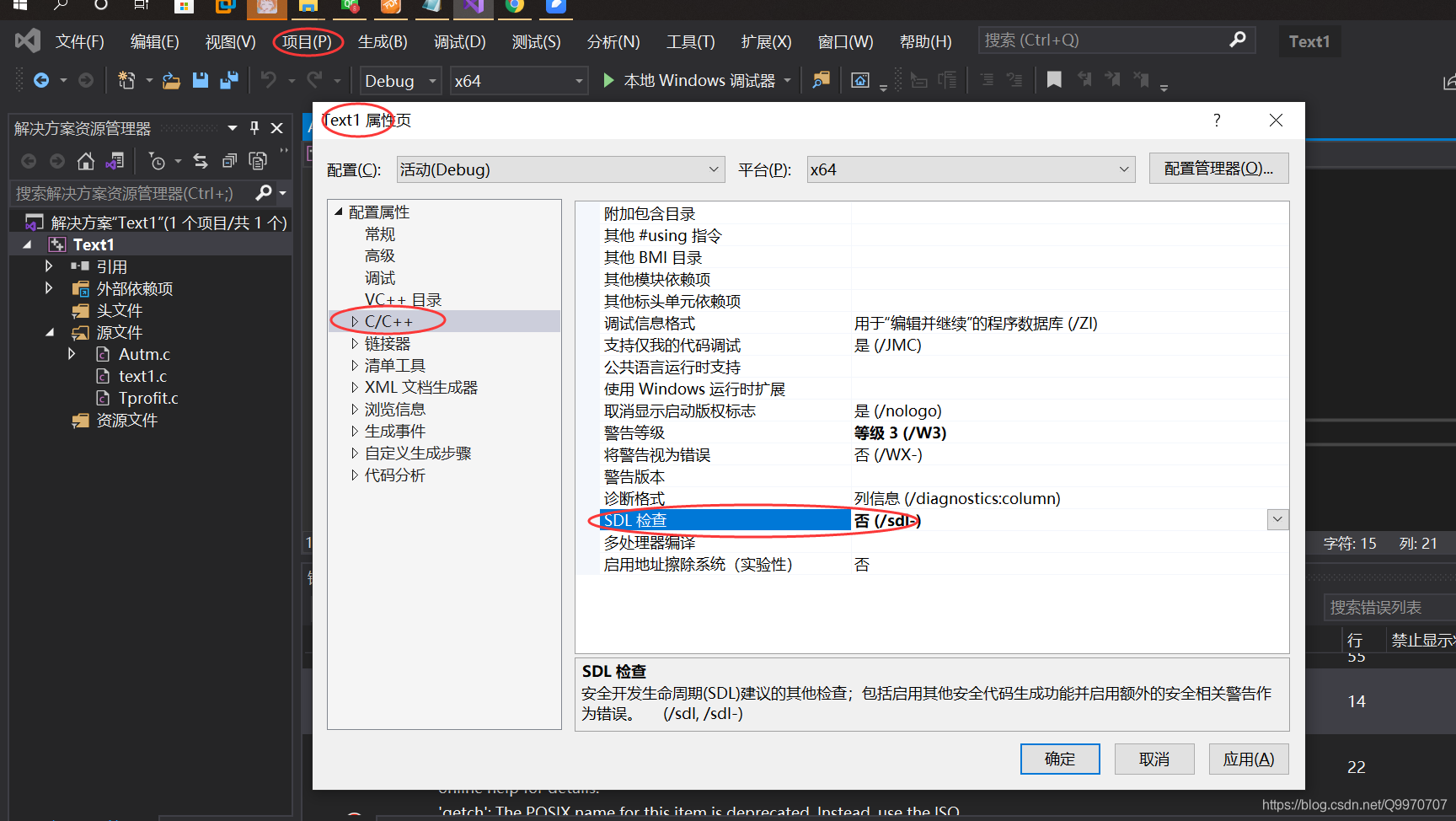Click the collapse-all icon in Solution Explorer
This screenshot has width=1456, height=821.
[228, 161]
